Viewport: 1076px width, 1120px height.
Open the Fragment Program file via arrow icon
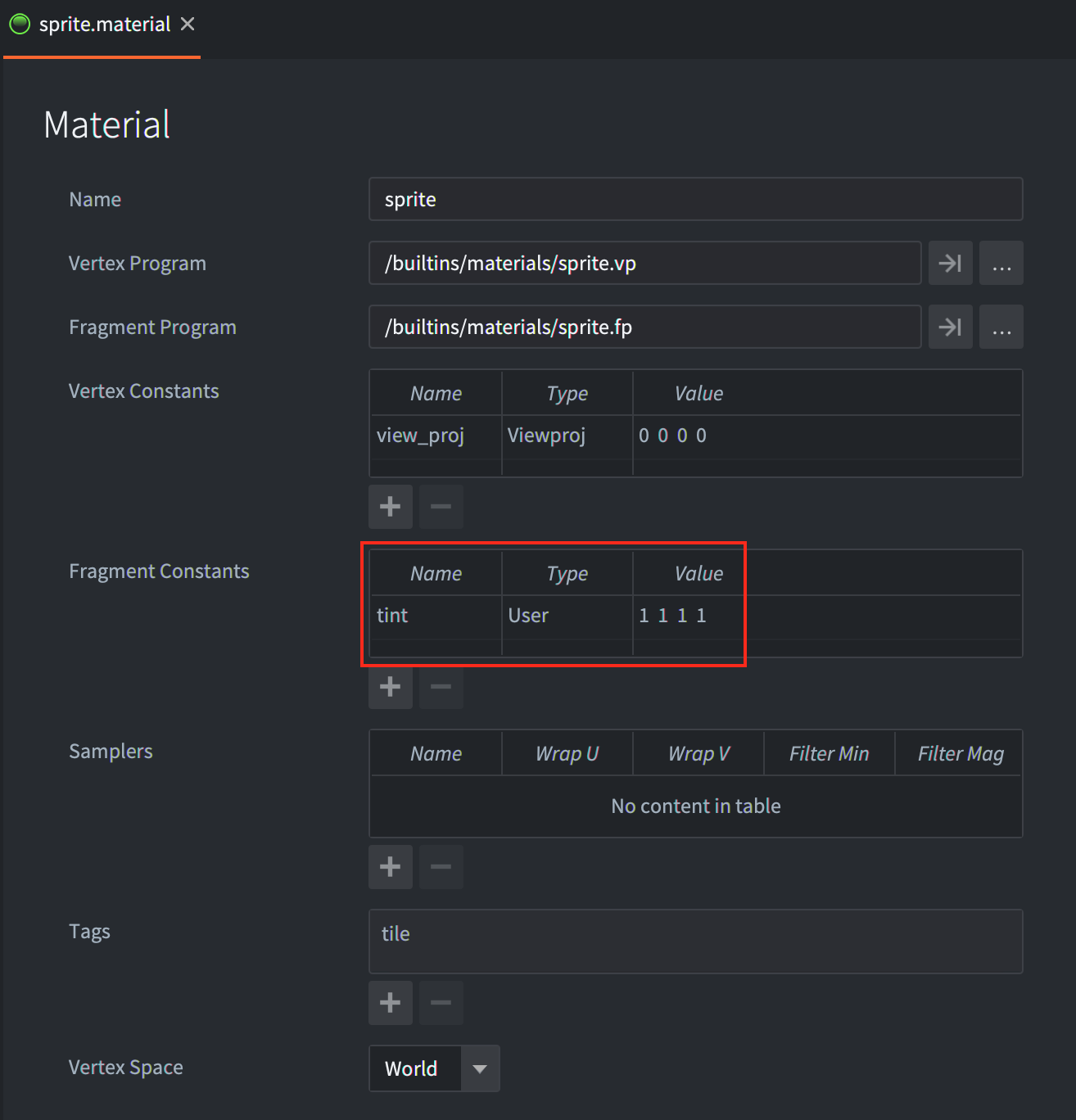[950, 327]
